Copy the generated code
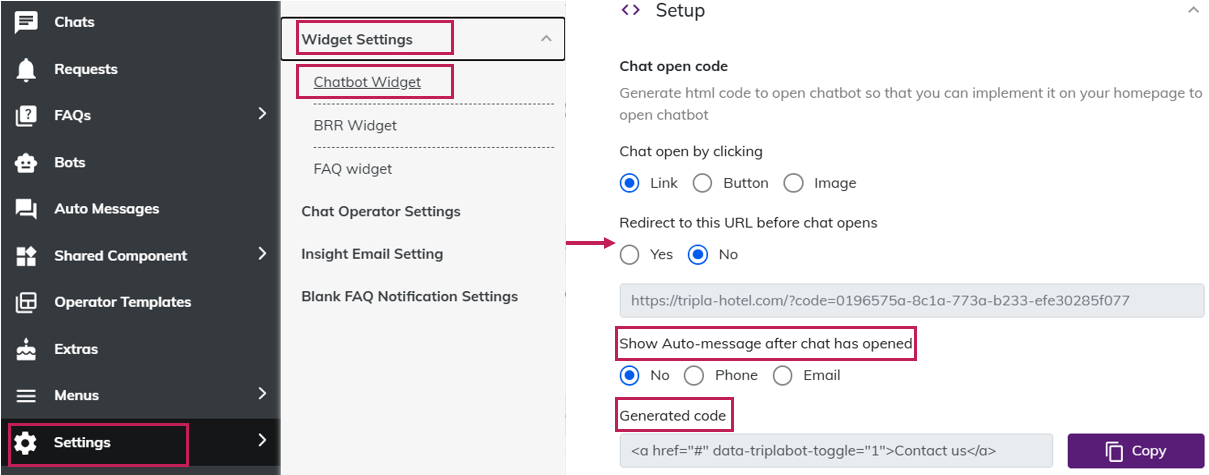 1136,451
